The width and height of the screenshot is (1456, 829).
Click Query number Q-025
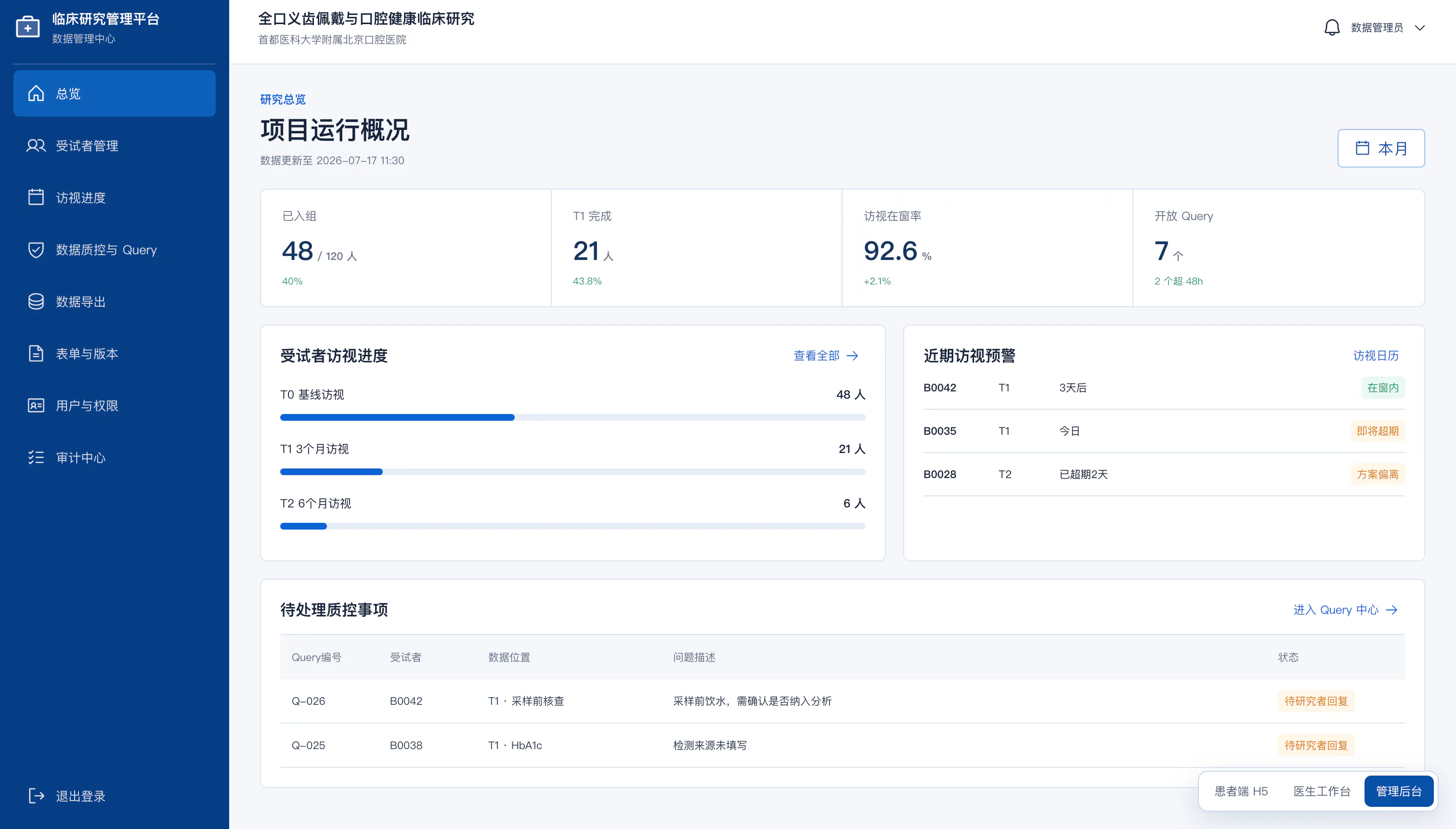pyautogui.click(x=308, y=745)
